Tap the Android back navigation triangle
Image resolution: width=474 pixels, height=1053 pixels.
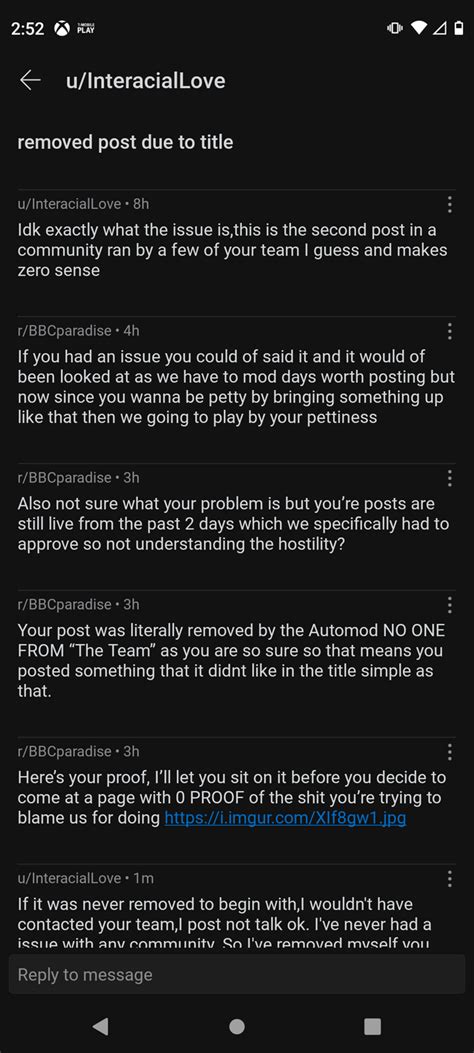[x=100, y=1025]
